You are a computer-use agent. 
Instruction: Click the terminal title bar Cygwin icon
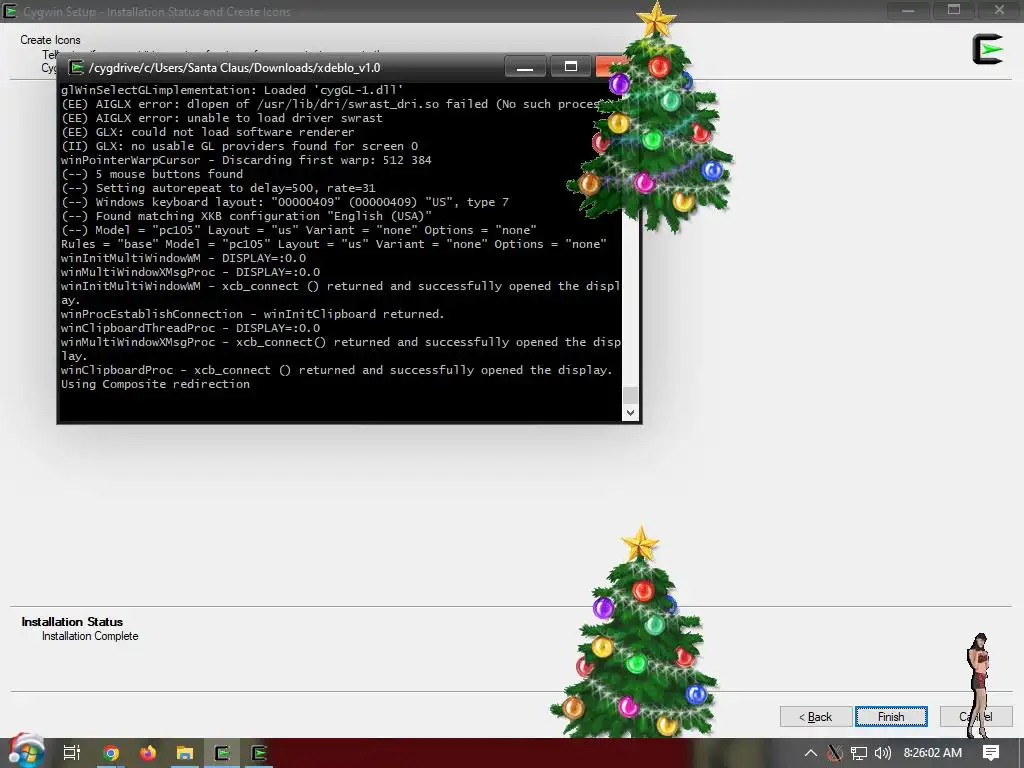77,67
